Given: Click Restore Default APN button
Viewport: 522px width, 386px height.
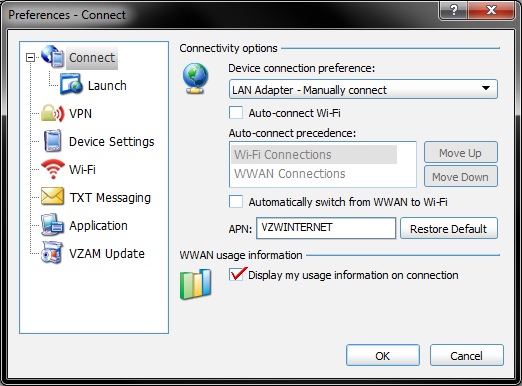Looking at the screenshot, I should (449, 229).
